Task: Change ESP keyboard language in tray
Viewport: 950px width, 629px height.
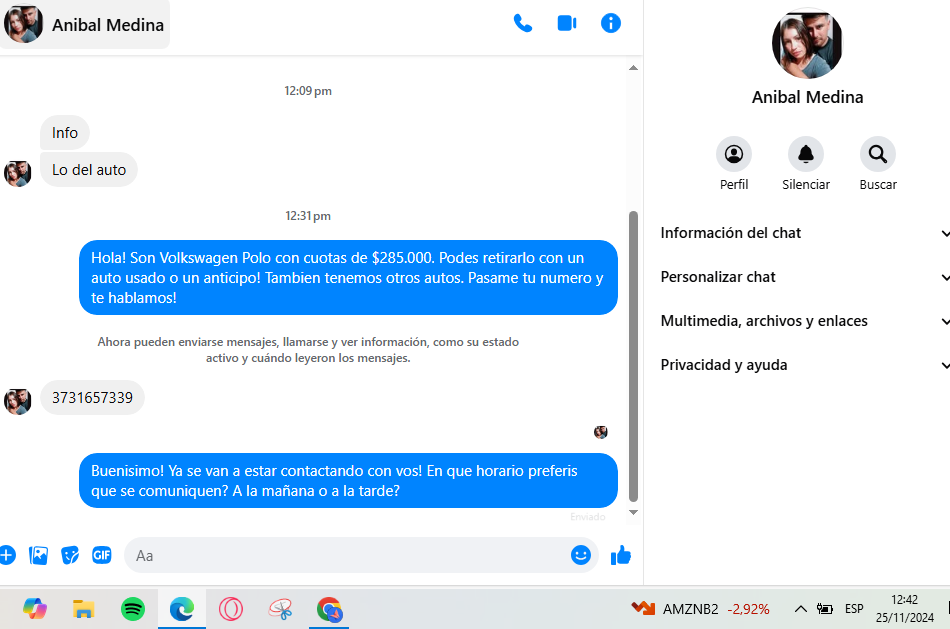Action: click(x=854, y=608)
